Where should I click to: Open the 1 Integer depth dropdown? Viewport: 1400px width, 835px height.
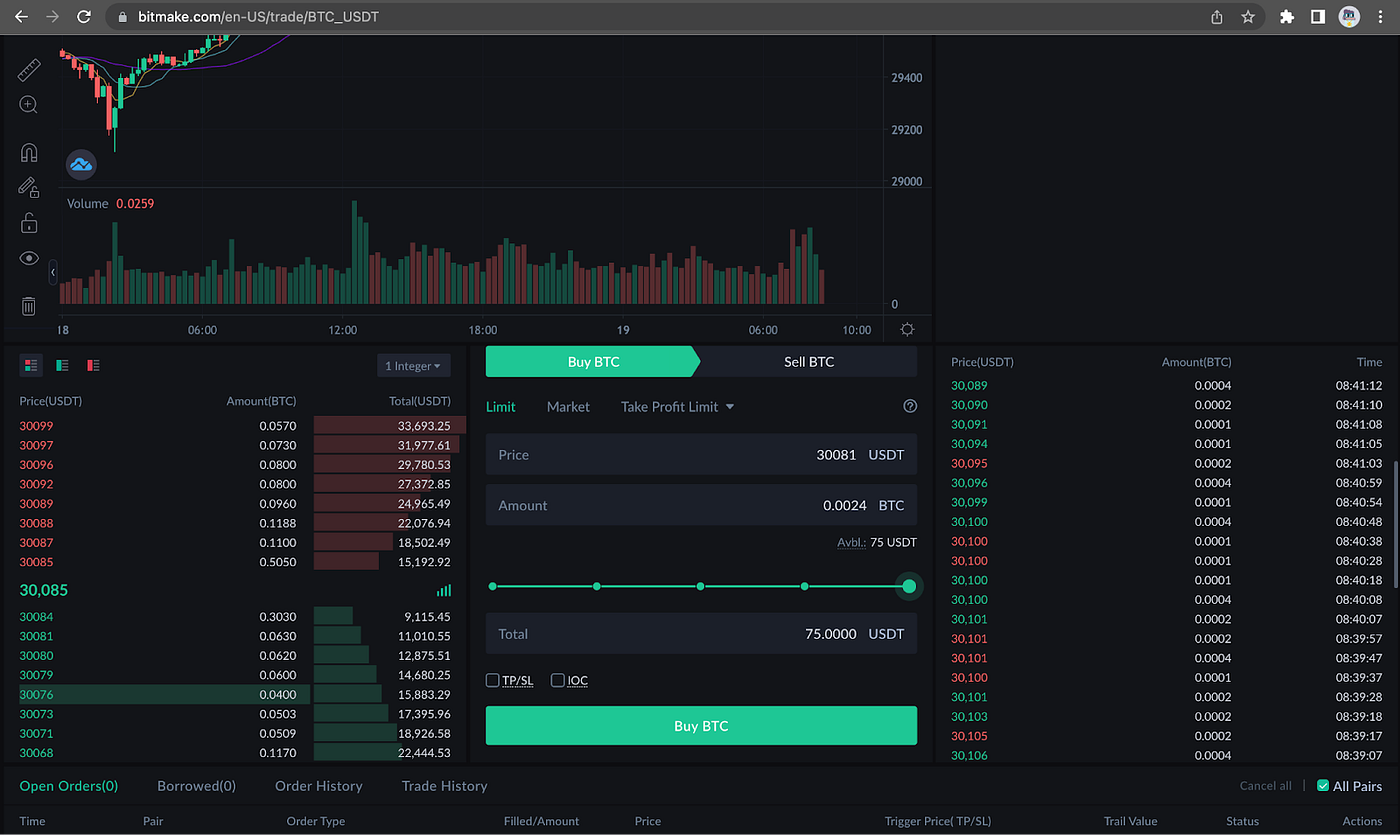coord(413,366)
